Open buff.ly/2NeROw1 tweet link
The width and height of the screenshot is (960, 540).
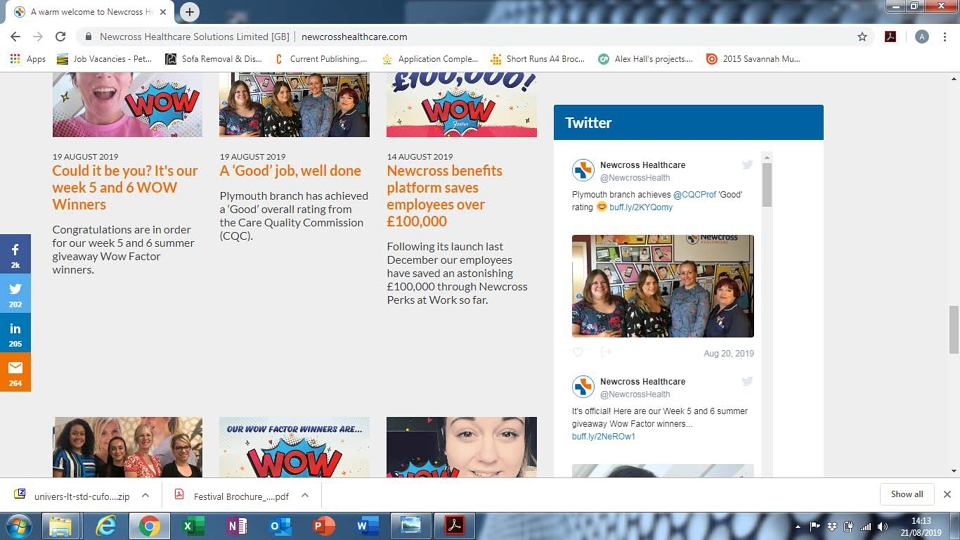[x=603, y=437]
